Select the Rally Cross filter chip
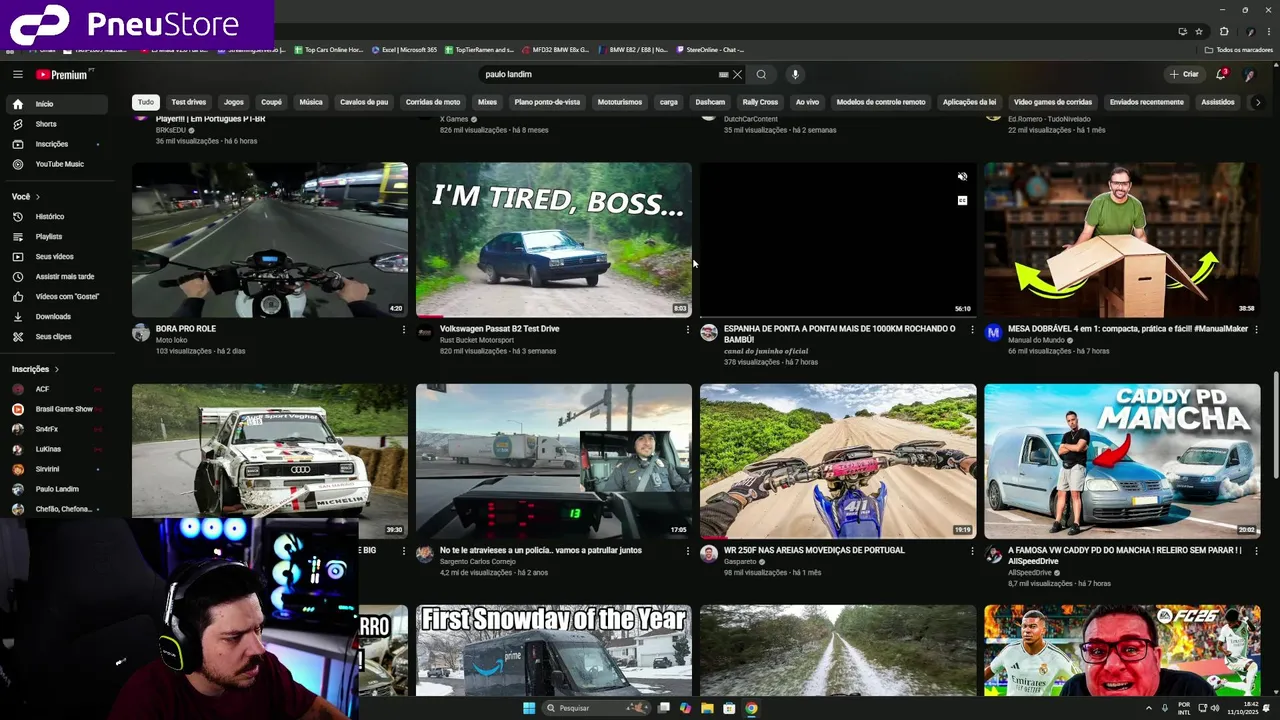The image size is (1280, 720). (760, 102)
